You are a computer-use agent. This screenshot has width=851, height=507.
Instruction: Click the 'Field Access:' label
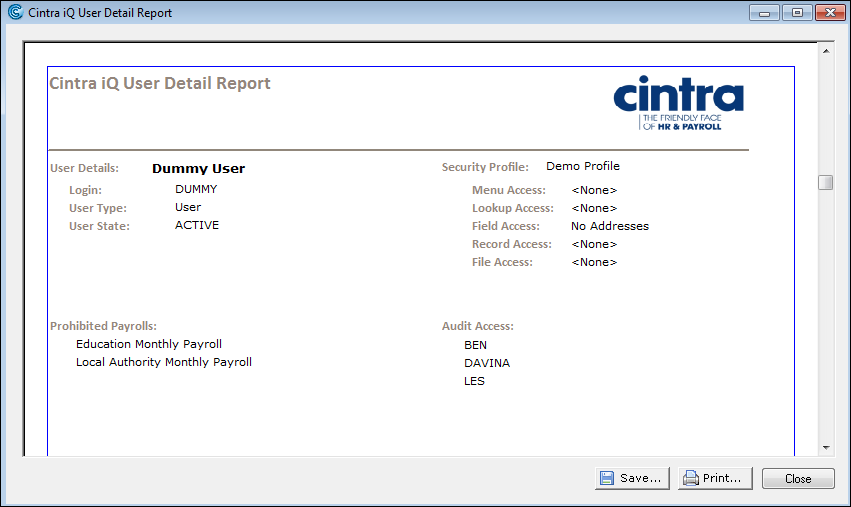point(506,226)
